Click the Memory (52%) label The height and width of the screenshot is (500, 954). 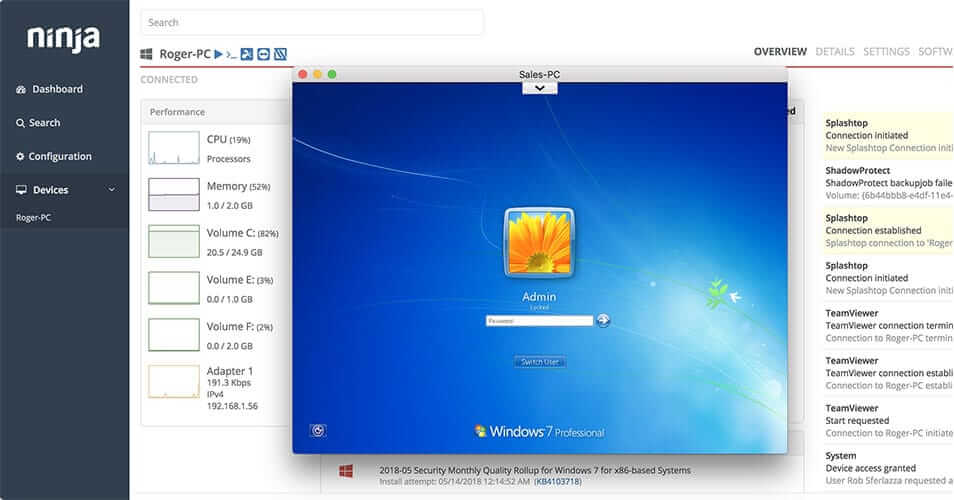[x=238, y=186]
